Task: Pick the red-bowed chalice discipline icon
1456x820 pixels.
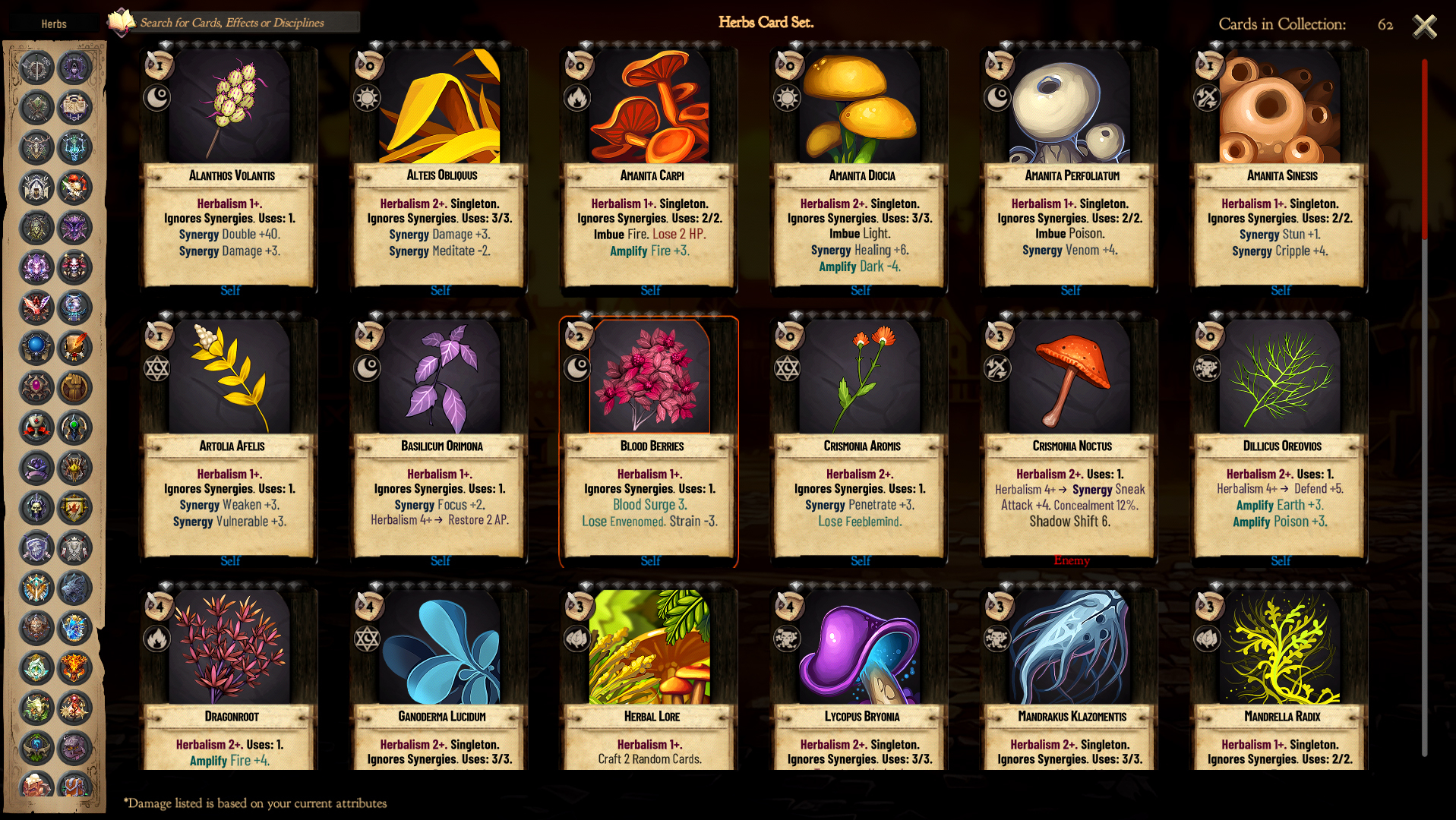Action: pyautogui.click(x=36, y=427)
